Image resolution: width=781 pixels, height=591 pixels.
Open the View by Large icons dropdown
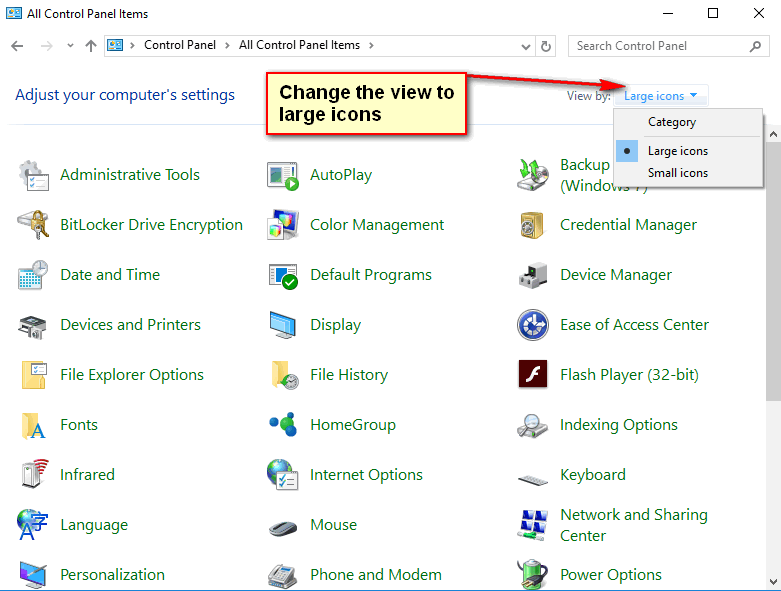point(661,96)
